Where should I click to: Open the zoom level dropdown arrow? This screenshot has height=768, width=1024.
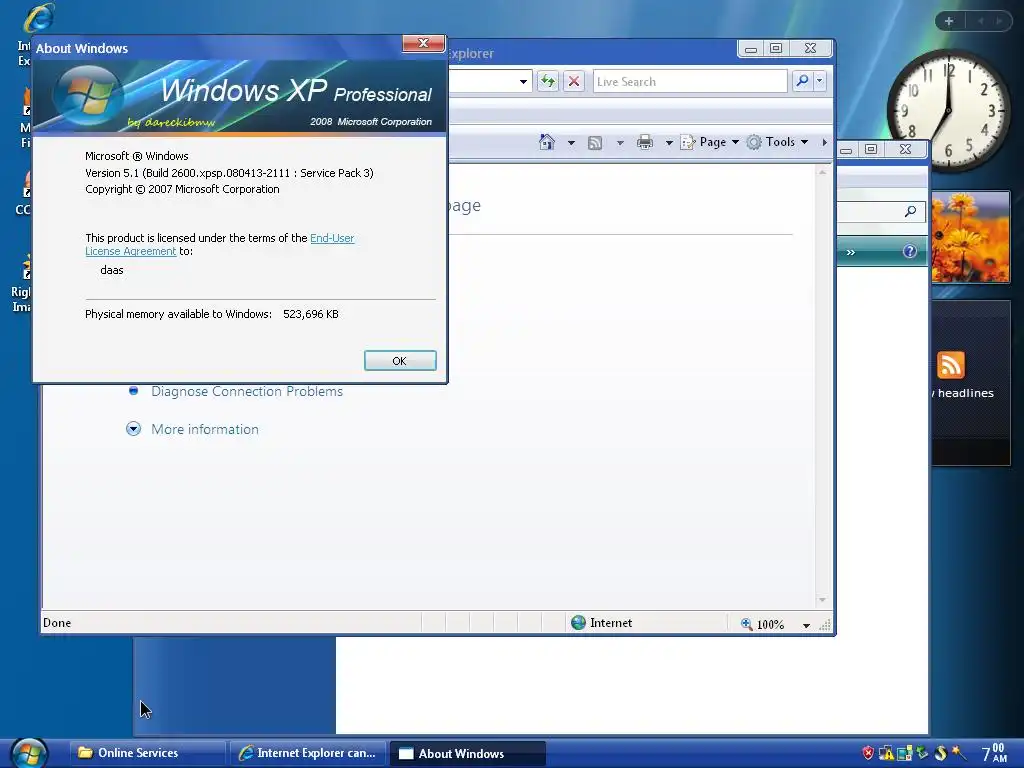[806, 625]
